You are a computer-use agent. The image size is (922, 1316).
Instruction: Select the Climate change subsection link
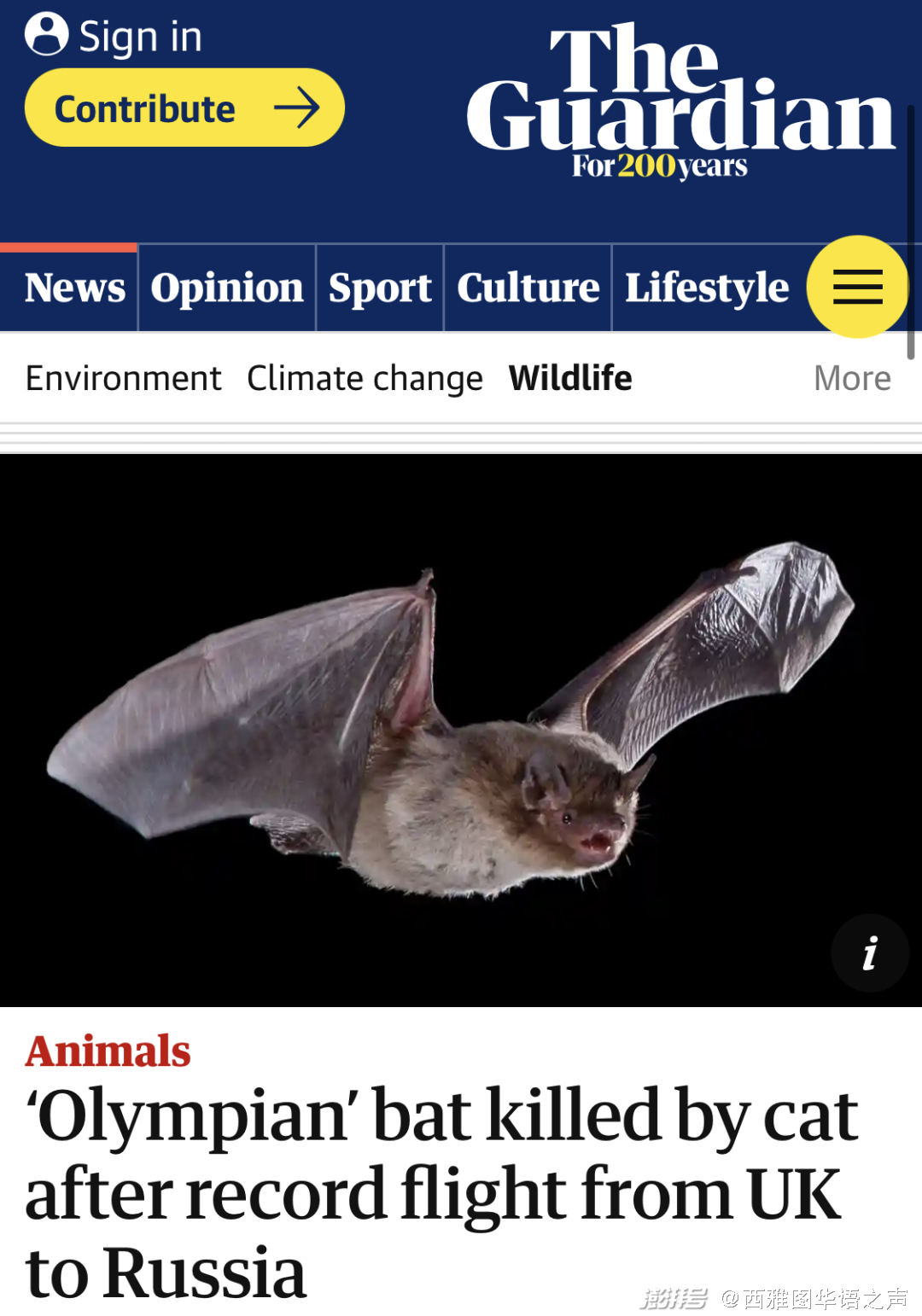click(365, 378)
